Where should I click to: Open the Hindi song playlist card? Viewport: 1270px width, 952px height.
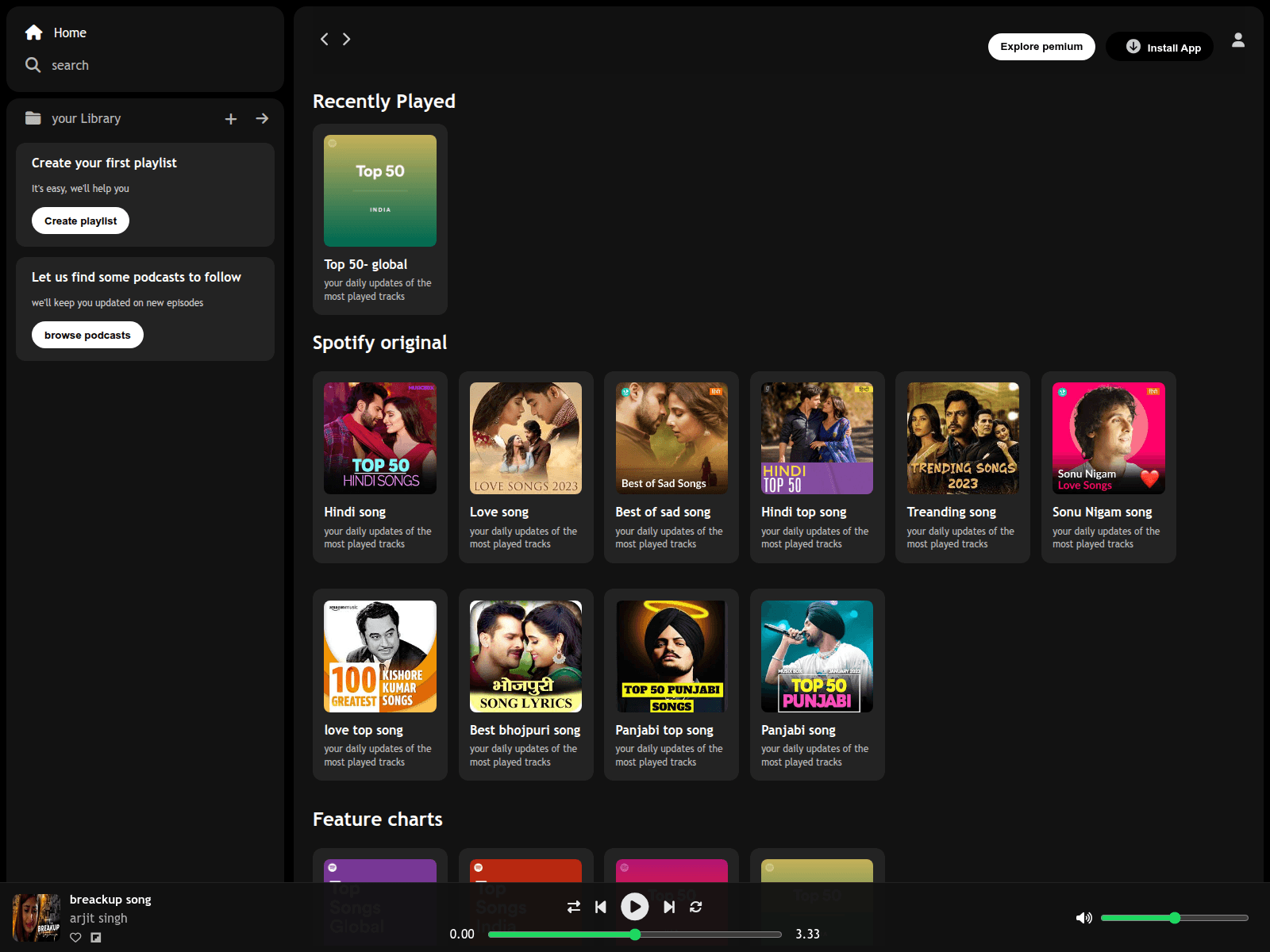[x=380, y=467]
